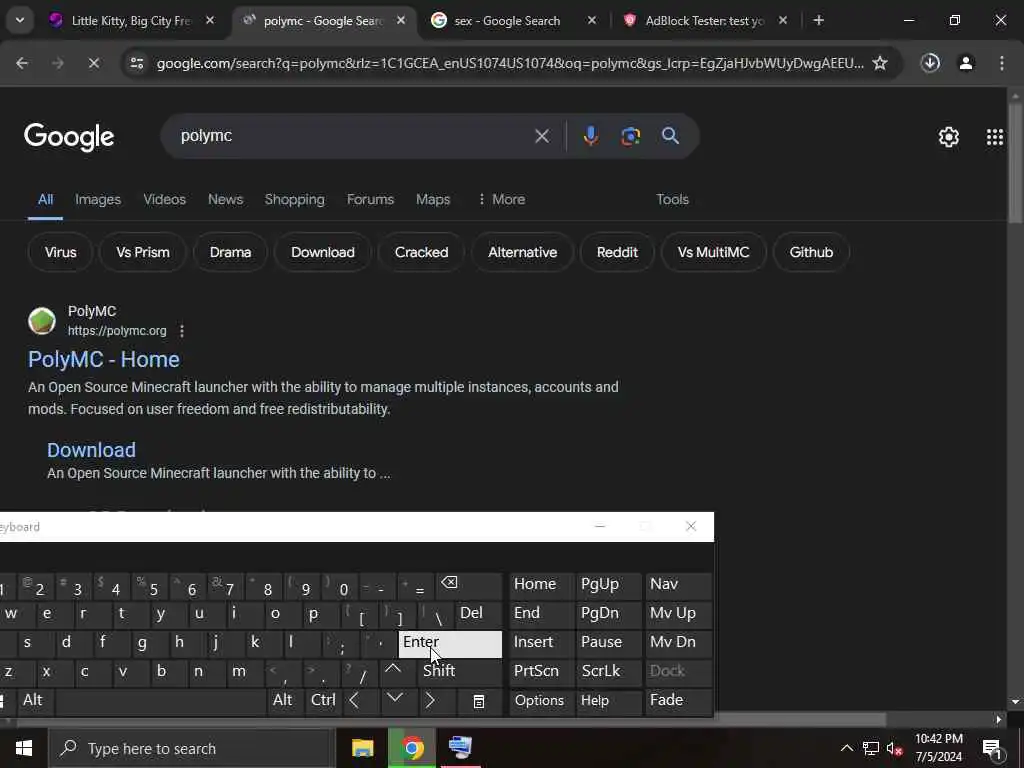This screenshot has width=1024, height=768.
Task: Tap the Fade key on the on-screen keyboard
Action: 678,701
